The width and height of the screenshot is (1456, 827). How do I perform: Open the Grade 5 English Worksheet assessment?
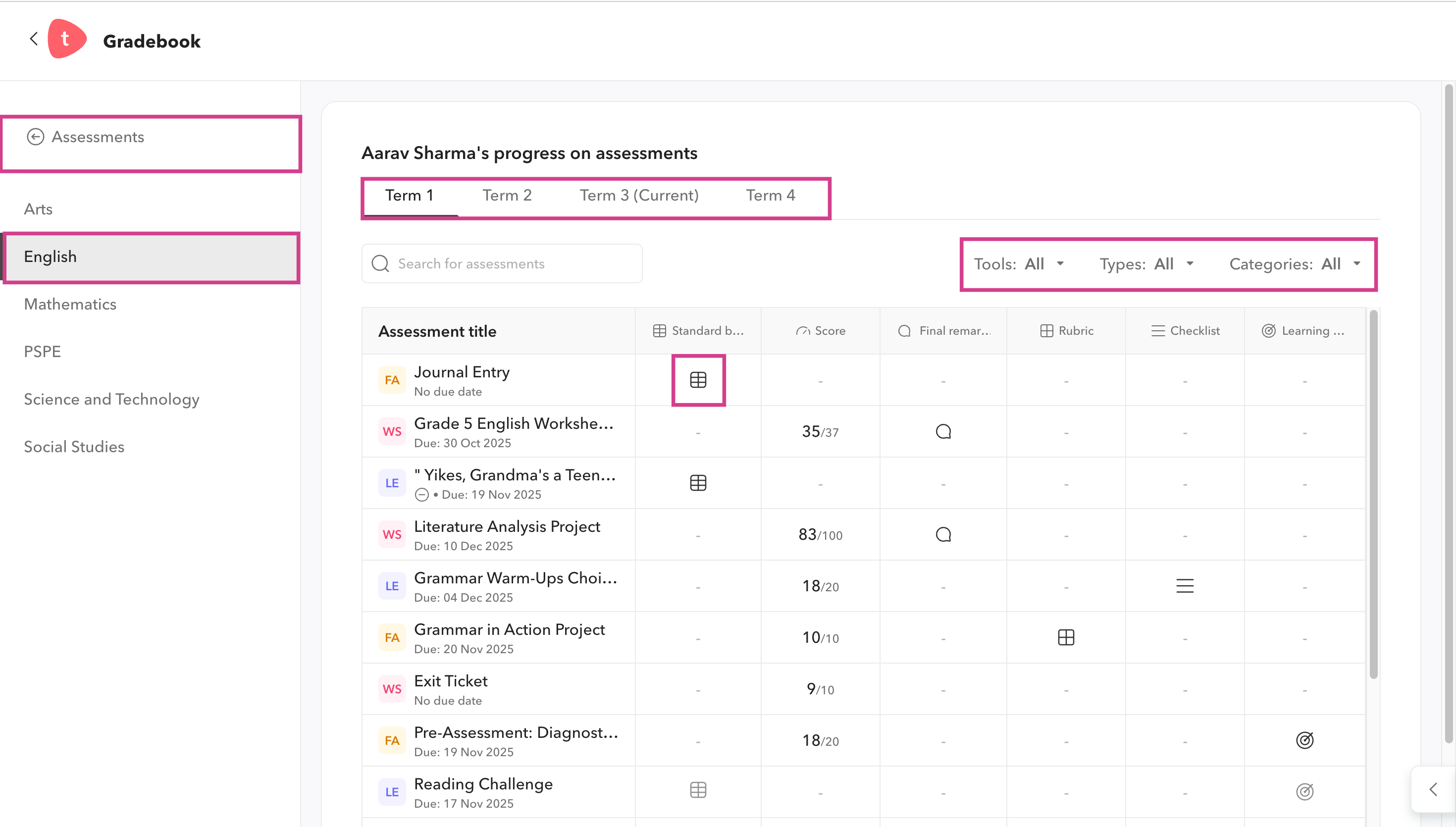click(514, 423)
